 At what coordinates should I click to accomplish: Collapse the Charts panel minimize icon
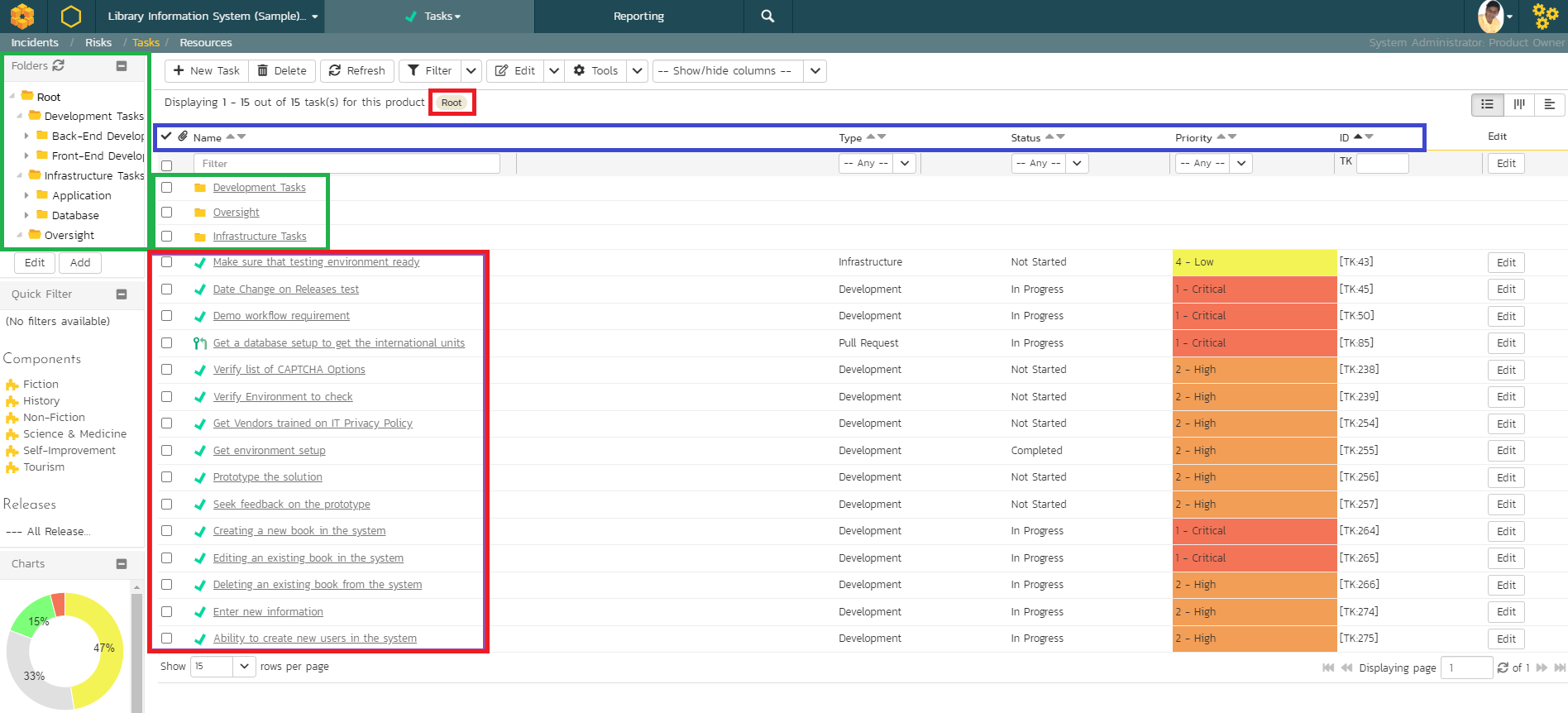tap(122, 564)
